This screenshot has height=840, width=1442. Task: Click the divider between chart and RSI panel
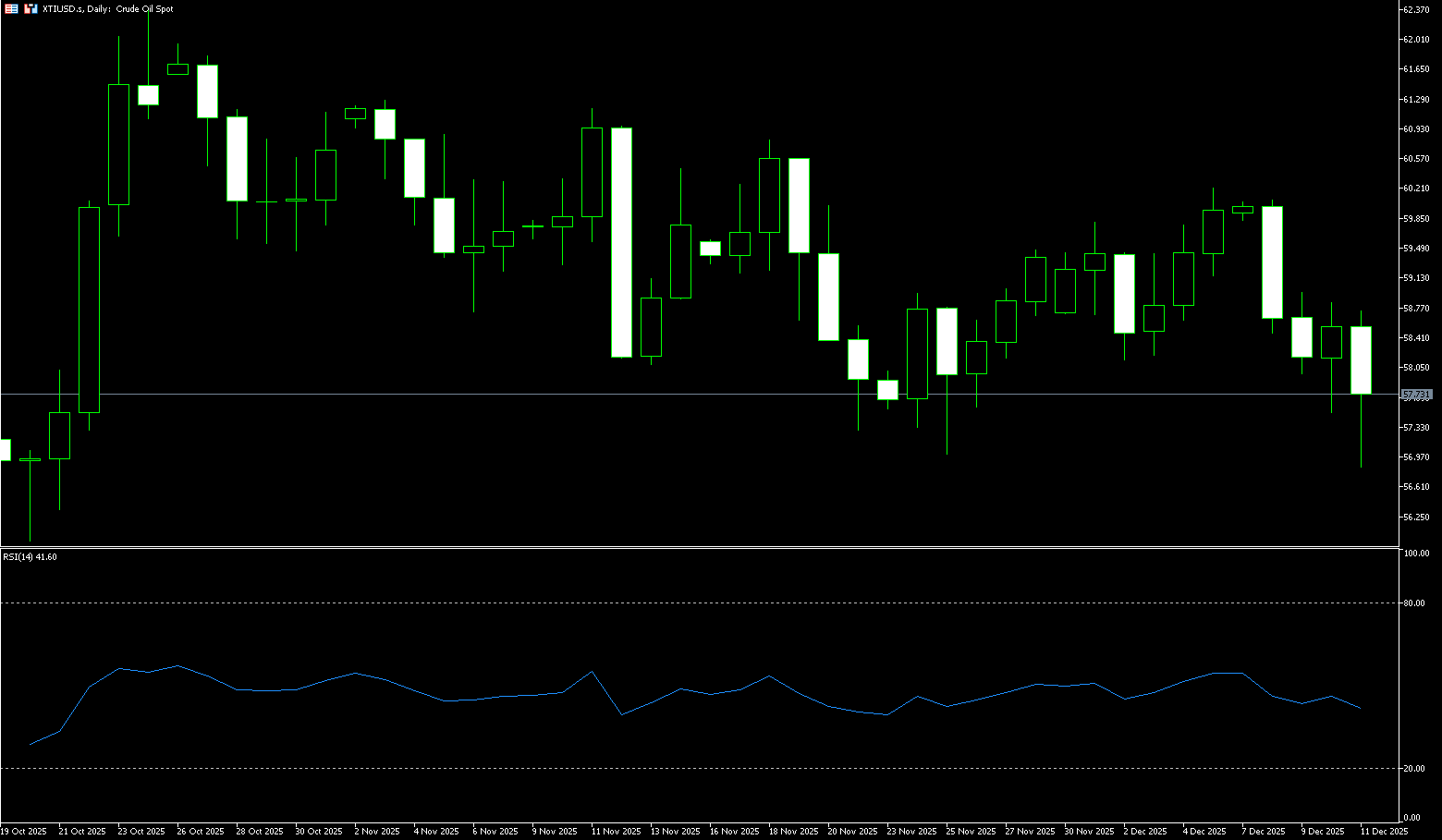(703, 548)
